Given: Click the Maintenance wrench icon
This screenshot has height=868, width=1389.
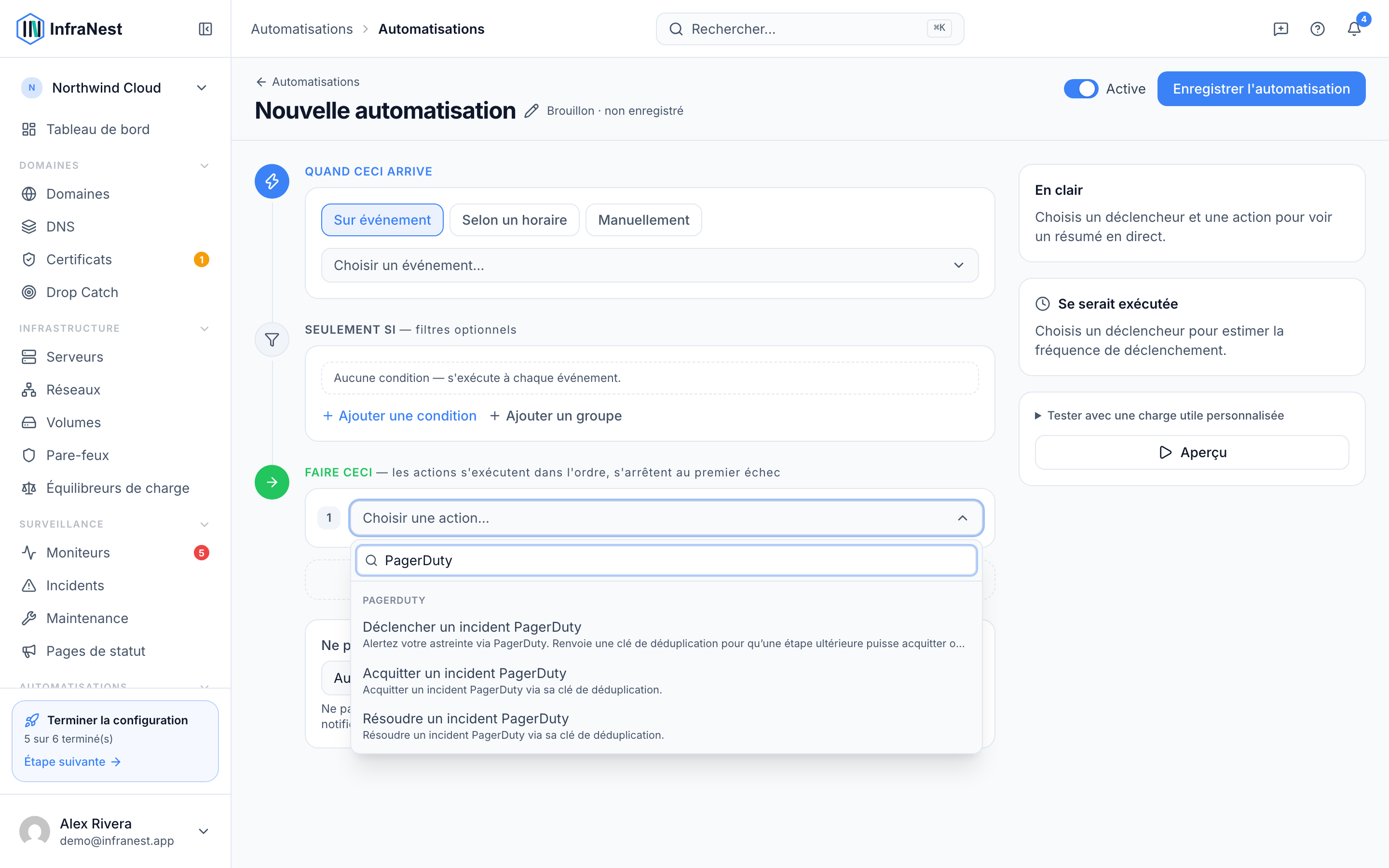Looking at the screenshot, I should (x=29, y=618).
